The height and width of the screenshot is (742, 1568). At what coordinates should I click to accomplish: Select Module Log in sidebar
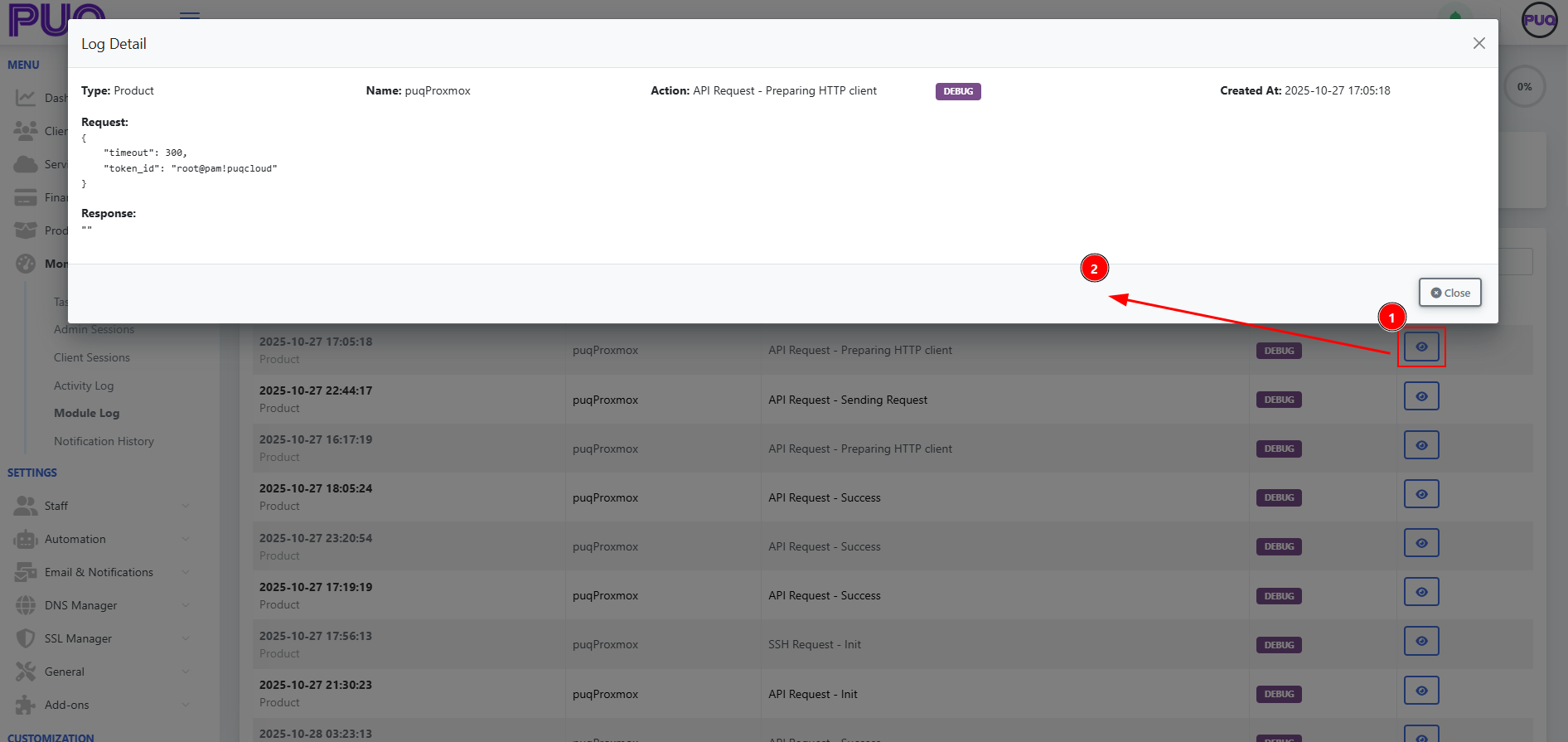coord(86,413)
